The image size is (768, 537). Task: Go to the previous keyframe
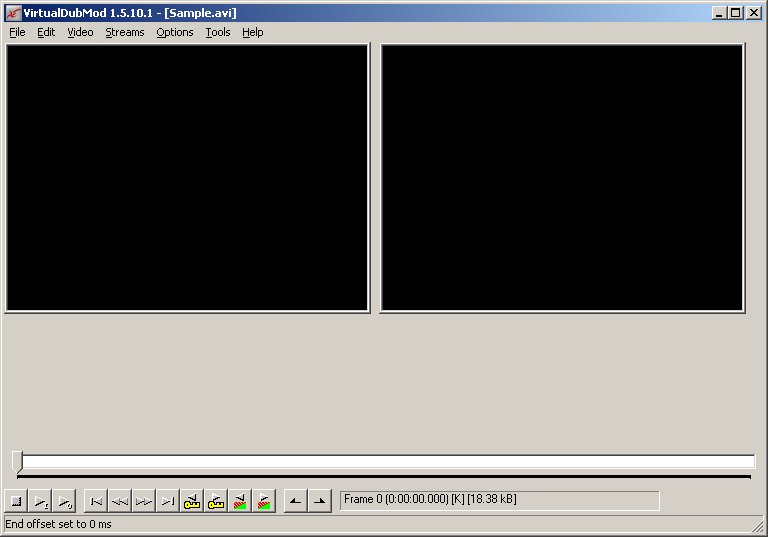(192, 501)
